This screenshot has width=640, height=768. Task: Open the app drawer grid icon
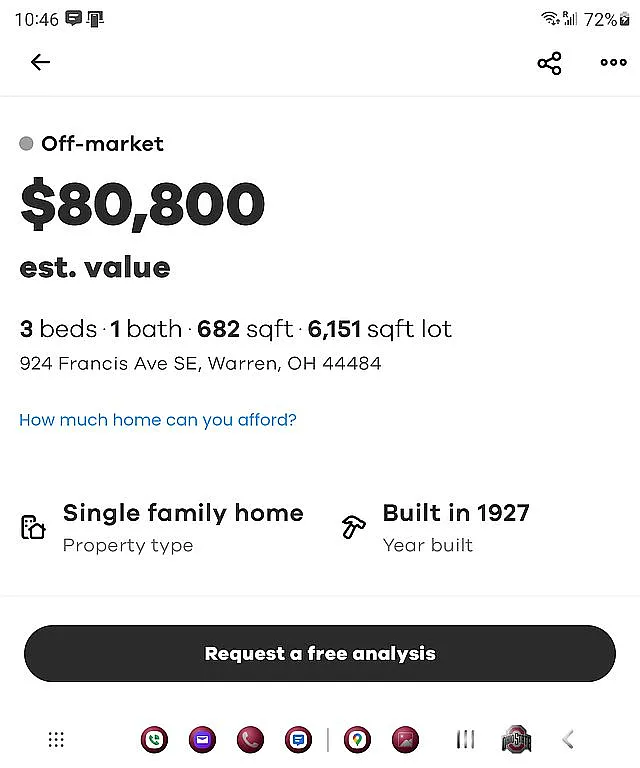pos(56,740)
